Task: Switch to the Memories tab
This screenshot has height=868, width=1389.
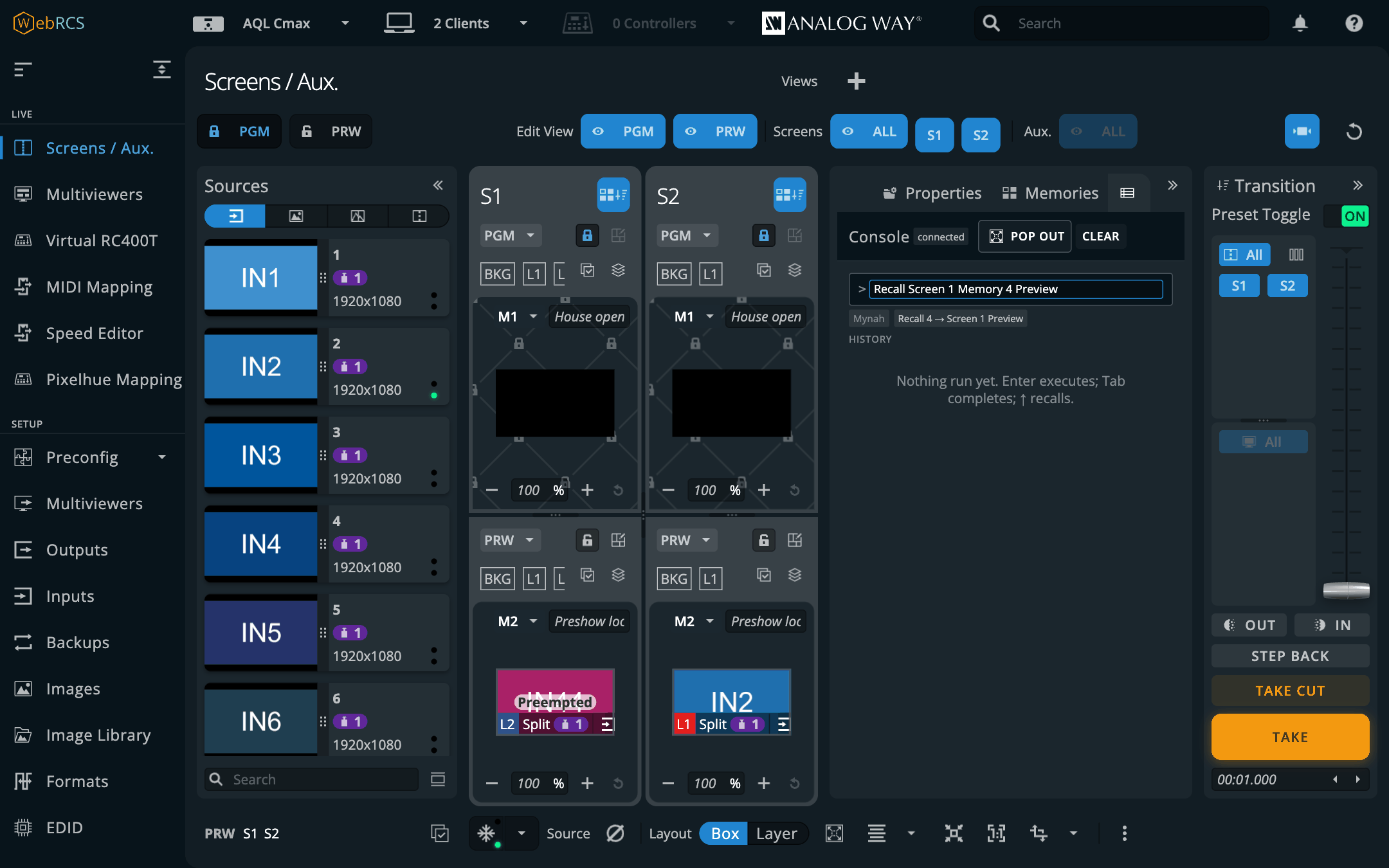Action: 1051,193
